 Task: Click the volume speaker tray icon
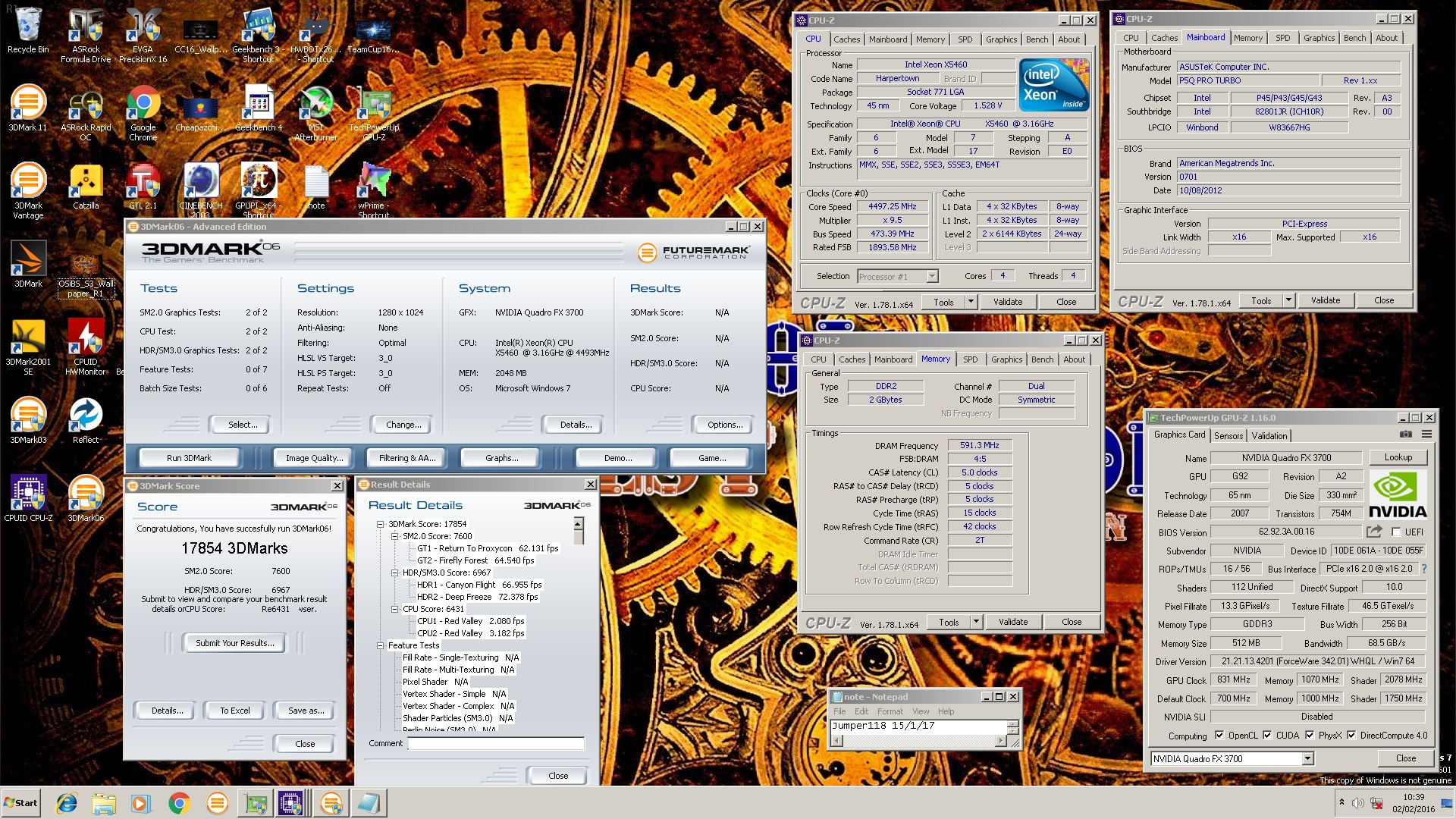tap(1357, 803)
